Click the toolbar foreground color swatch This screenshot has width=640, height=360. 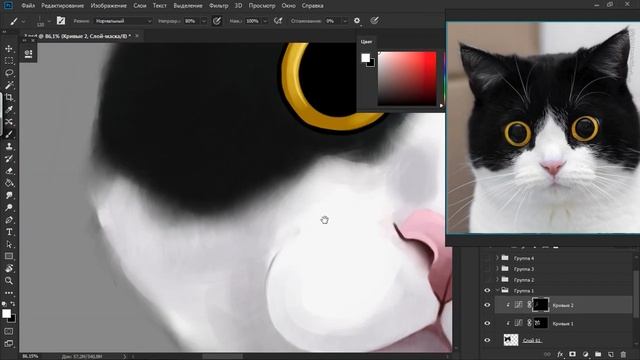7,313
